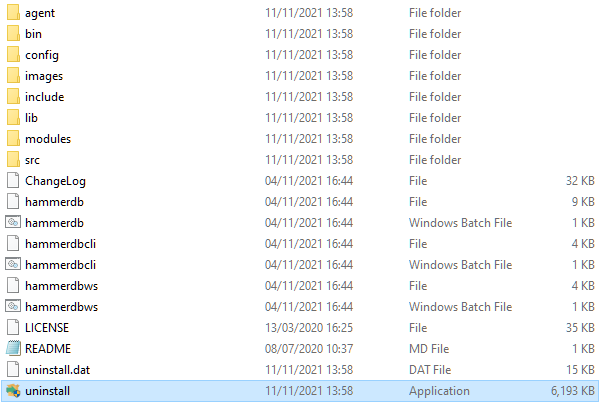604x406 pixels.
Task: Select hammerdb name in the 1 KB batch row
Action: click(x=54, y=223)
